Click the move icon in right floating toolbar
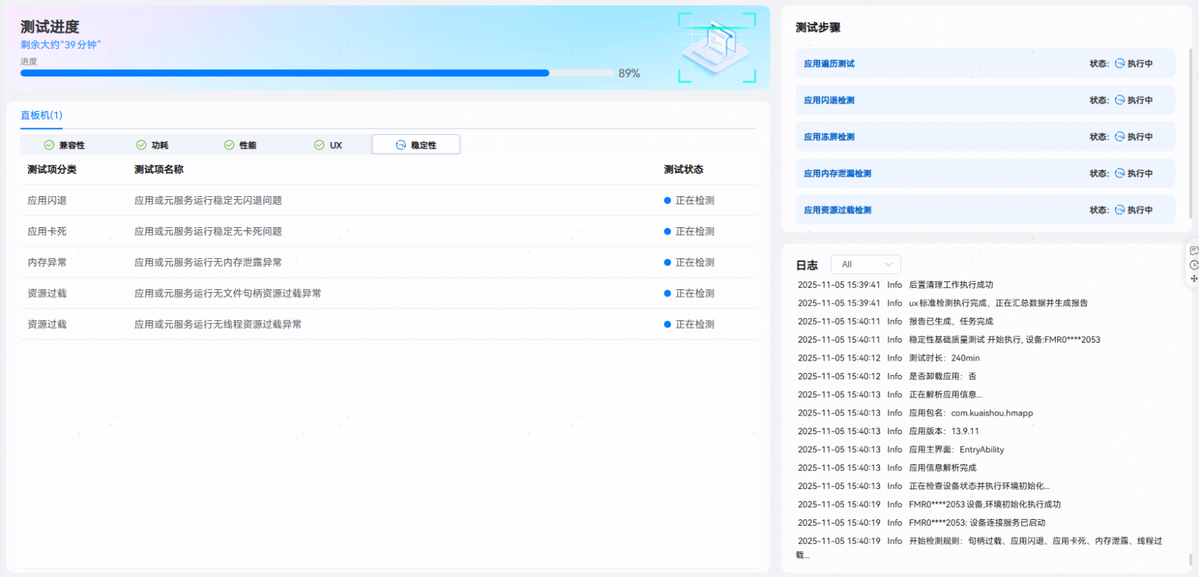 click(1194, 278)
